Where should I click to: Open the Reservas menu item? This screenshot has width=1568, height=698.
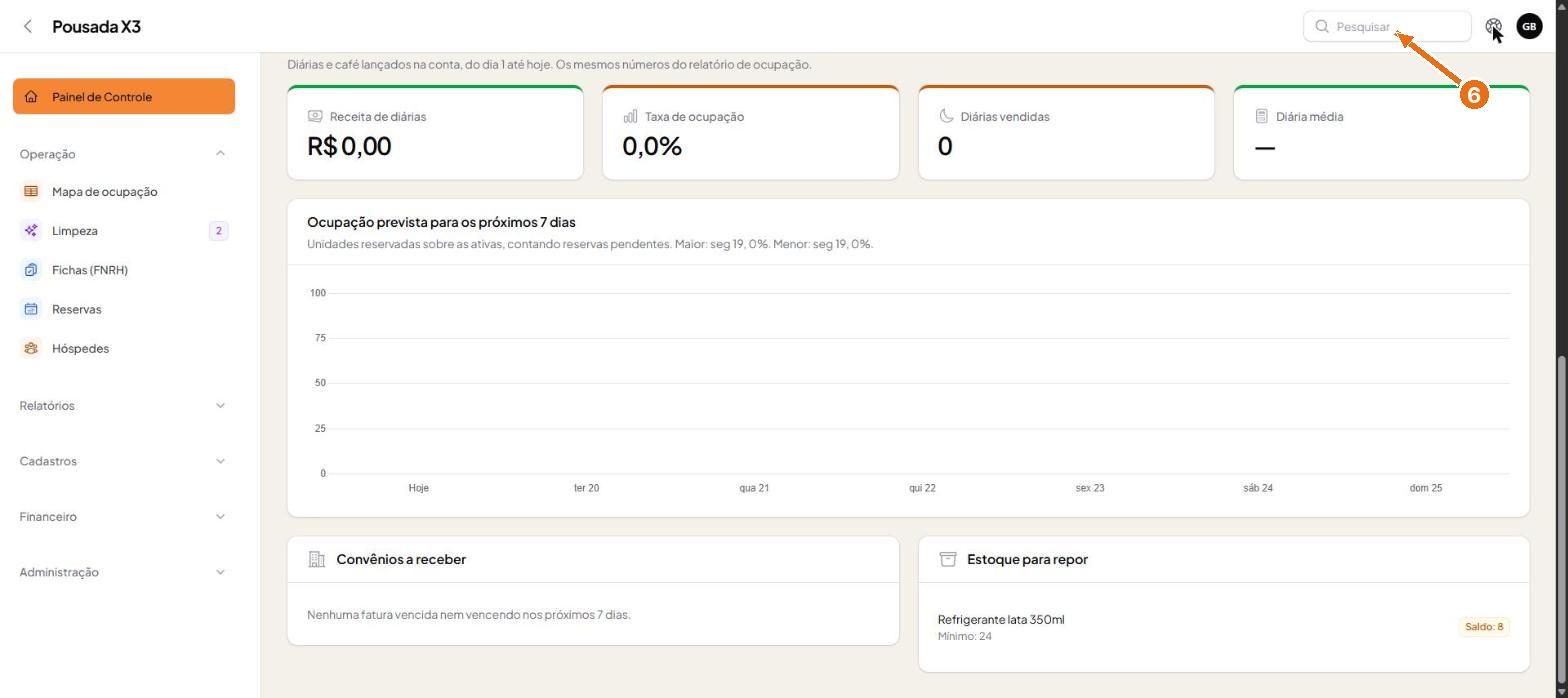pos(124,309)
